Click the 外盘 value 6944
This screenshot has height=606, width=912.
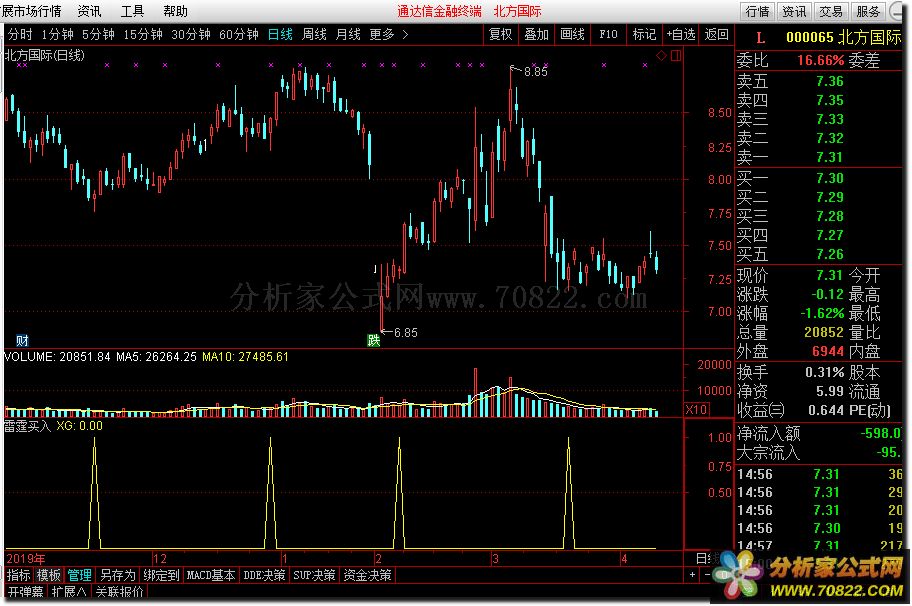coord(828,351)
